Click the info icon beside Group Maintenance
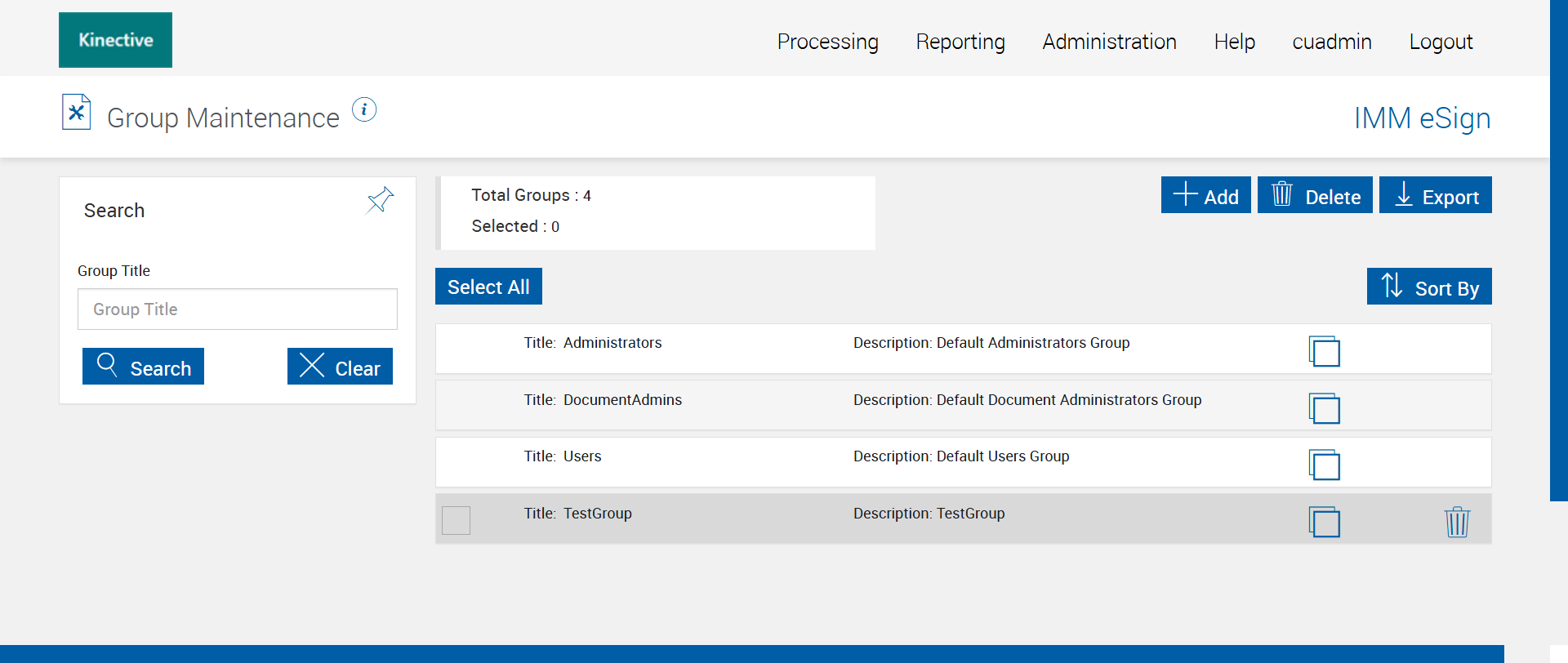 tap(364, 109)
